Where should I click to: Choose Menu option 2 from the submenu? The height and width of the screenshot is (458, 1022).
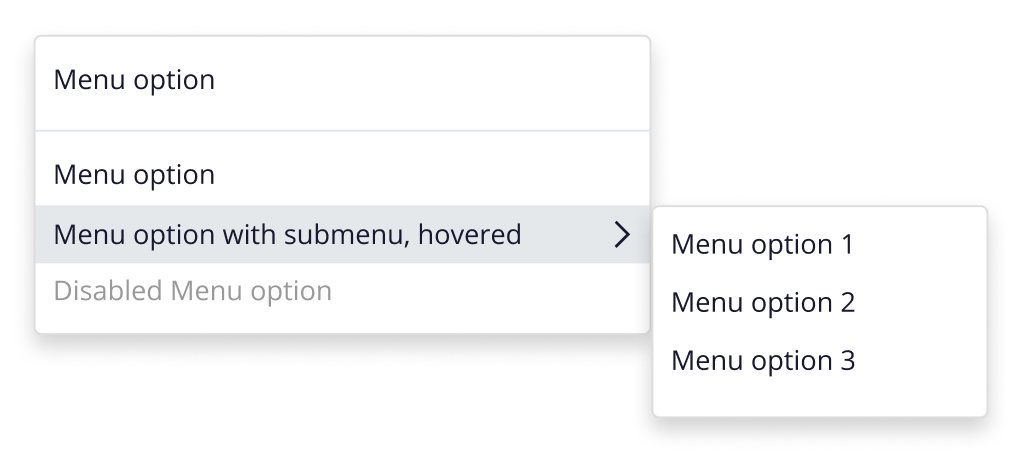point(762,302)
